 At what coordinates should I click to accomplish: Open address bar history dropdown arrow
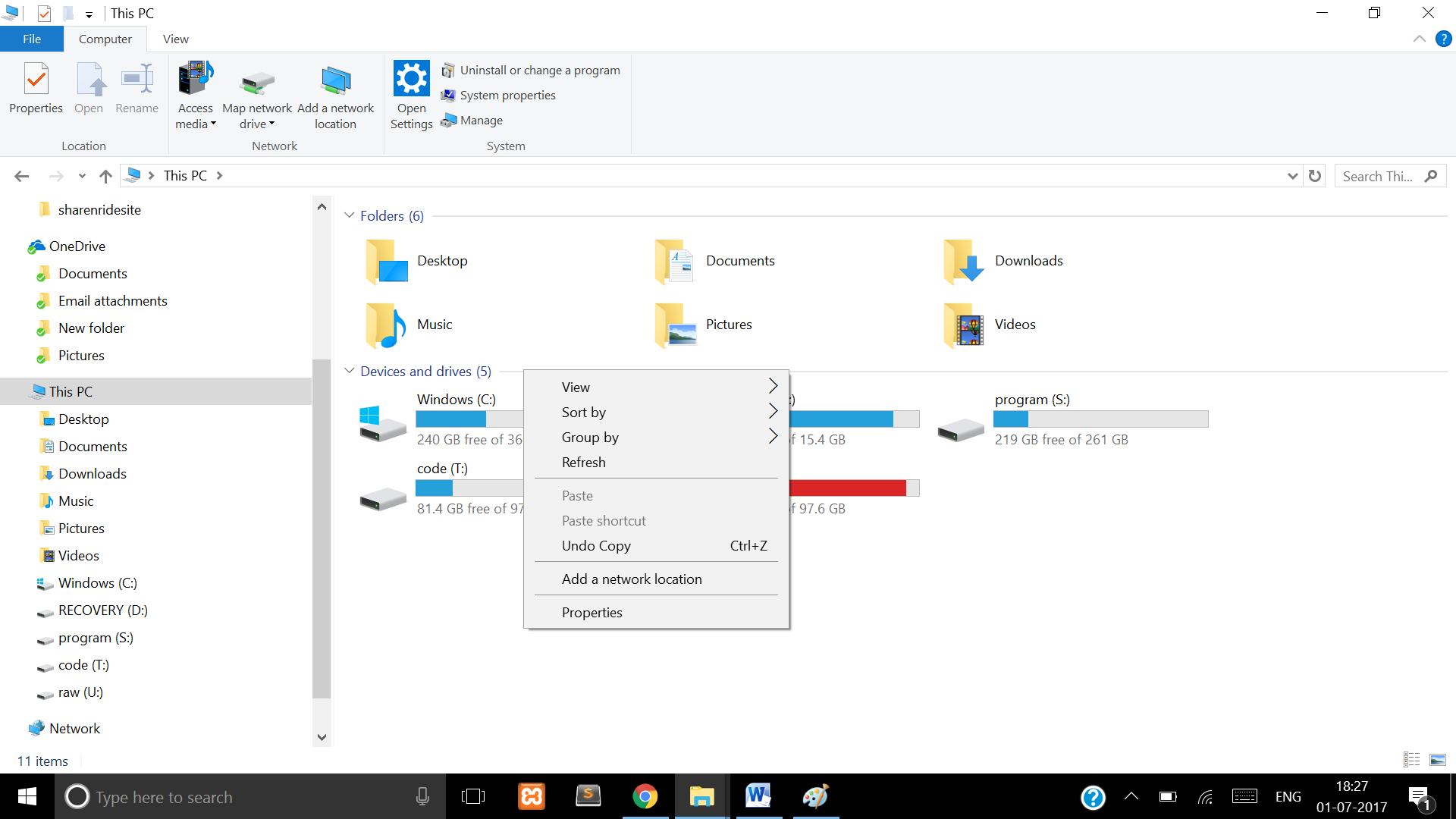click(x=1293, y=176)
